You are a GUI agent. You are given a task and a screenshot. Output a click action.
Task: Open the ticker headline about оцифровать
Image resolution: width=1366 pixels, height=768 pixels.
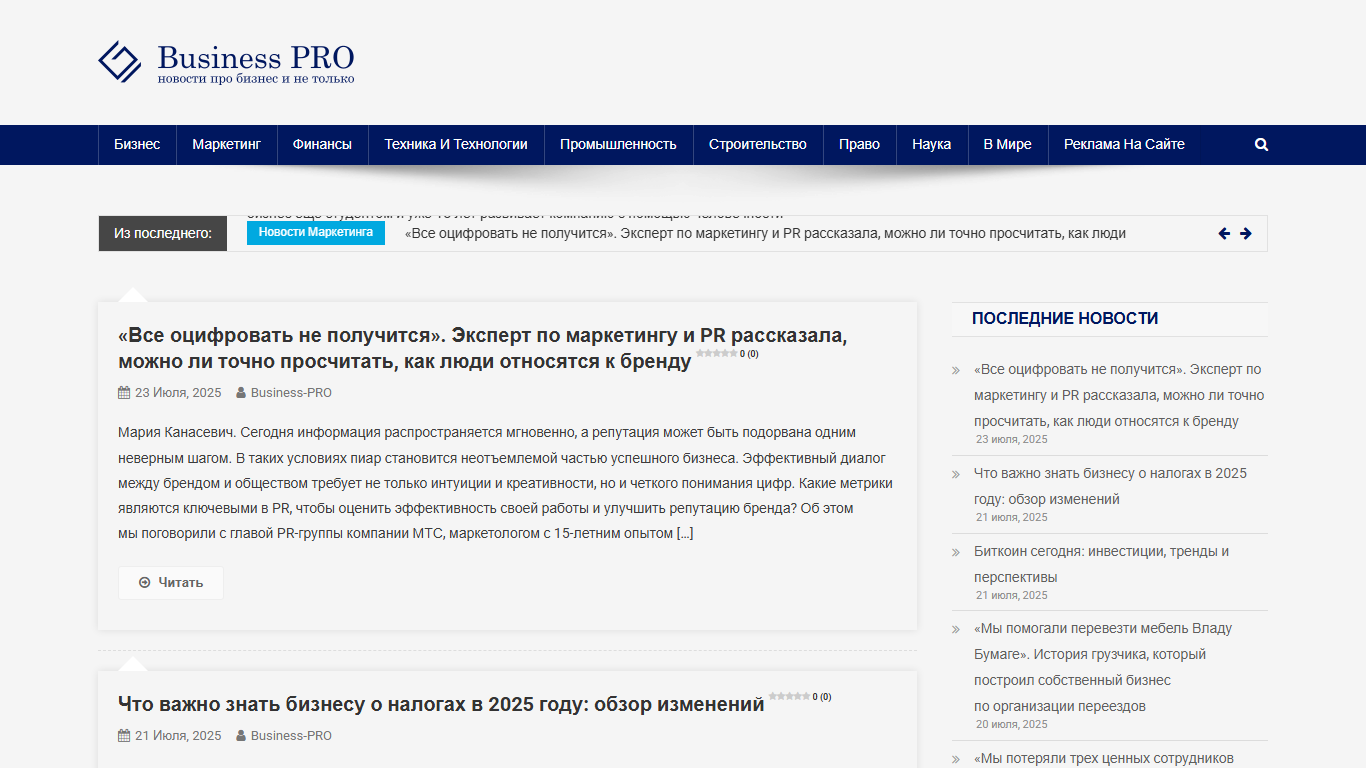pyautogui.click(x=765, y=234)
